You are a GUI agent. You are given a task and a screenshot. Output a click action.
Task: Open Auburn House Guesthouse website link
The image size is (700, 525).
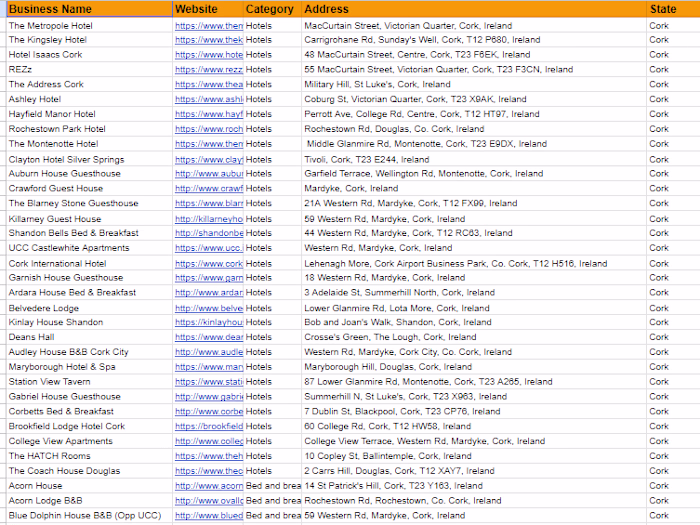(x=209, y=174)
